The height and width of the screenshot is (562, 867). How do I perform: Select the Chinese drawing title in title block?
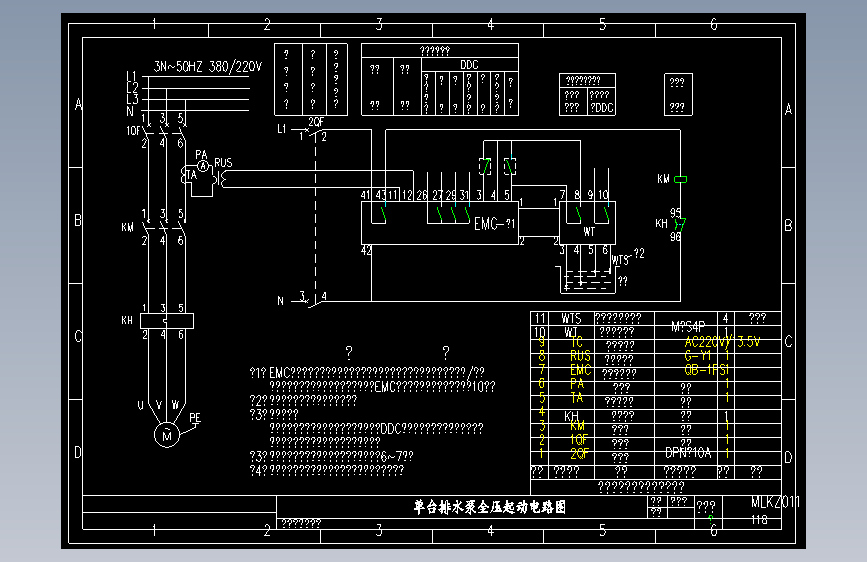coord(489,507)
